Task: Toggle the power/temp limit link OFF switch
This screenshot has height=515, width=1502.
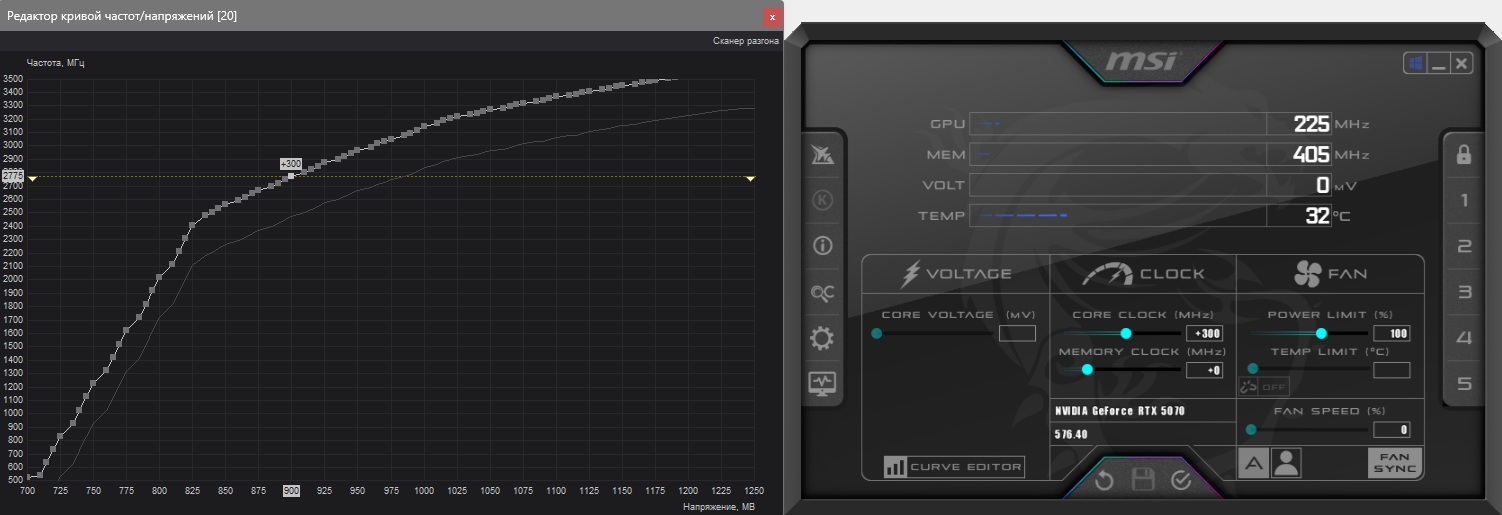Action: point(1264,387)
